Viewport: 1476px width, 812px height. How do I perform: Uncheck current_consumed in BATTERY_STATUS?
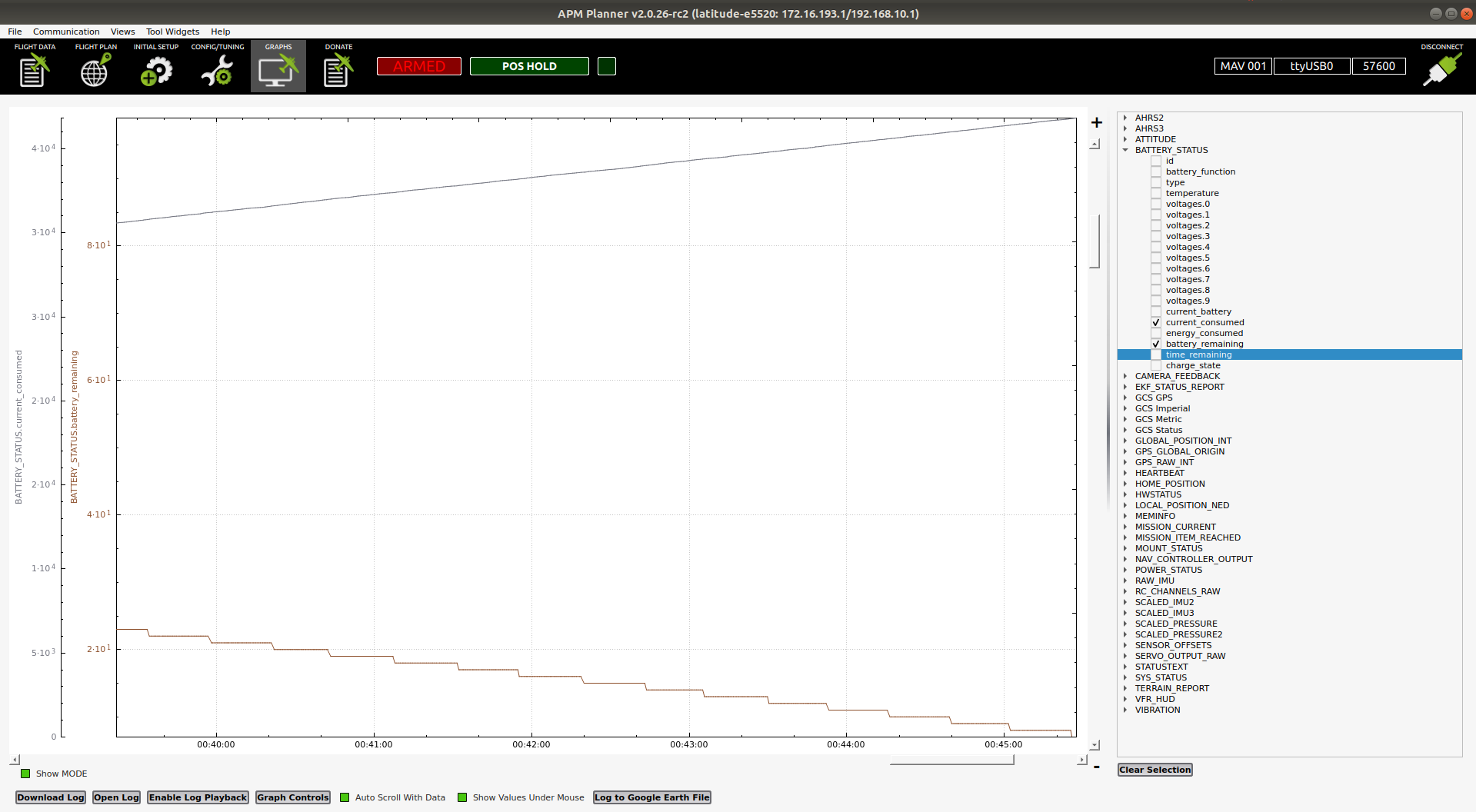pyautogui.click(x=1156, y=322)
